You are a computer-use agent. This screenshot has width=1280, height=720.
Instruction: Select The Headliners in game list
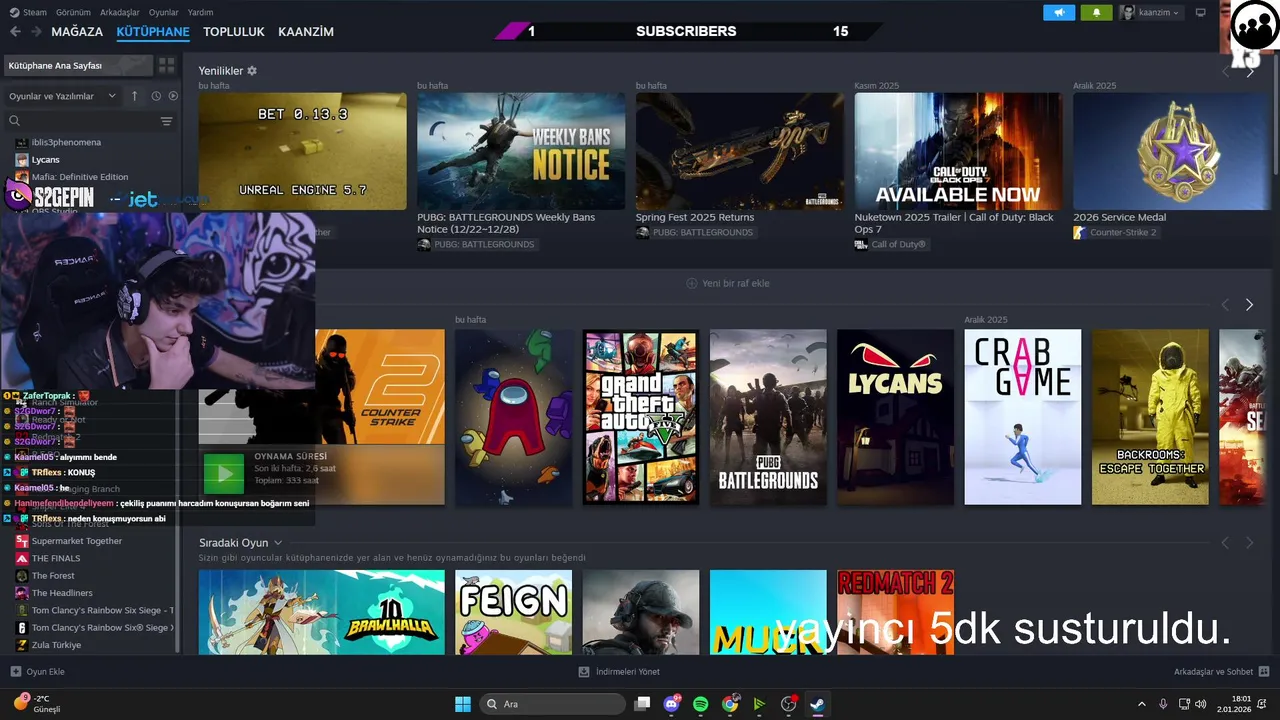[x=62, y=593]
